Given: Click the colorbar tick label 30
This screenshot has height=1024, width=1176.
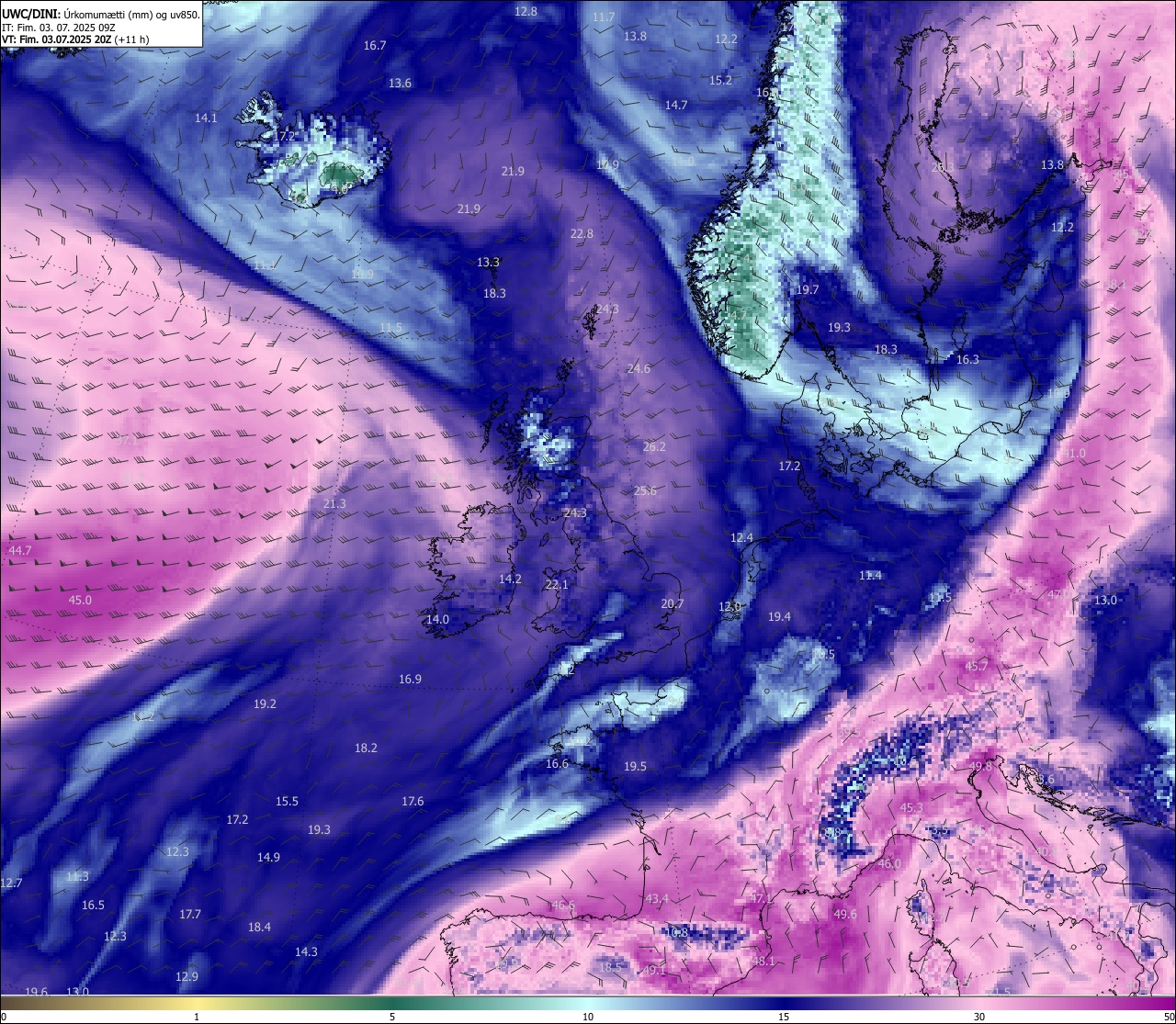Looking at the screenshot, I should 979,1017.
